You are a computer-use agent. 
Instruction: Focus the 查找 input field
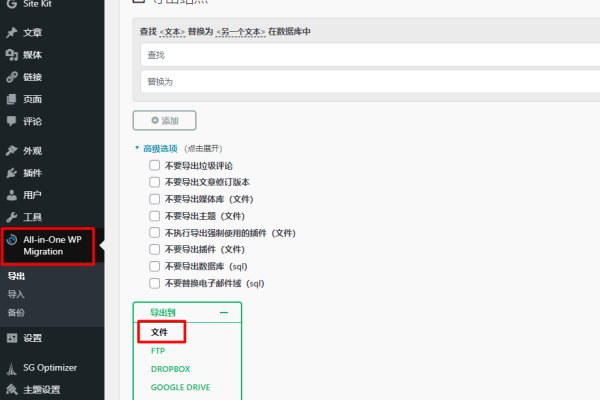[x=370, y=55]
